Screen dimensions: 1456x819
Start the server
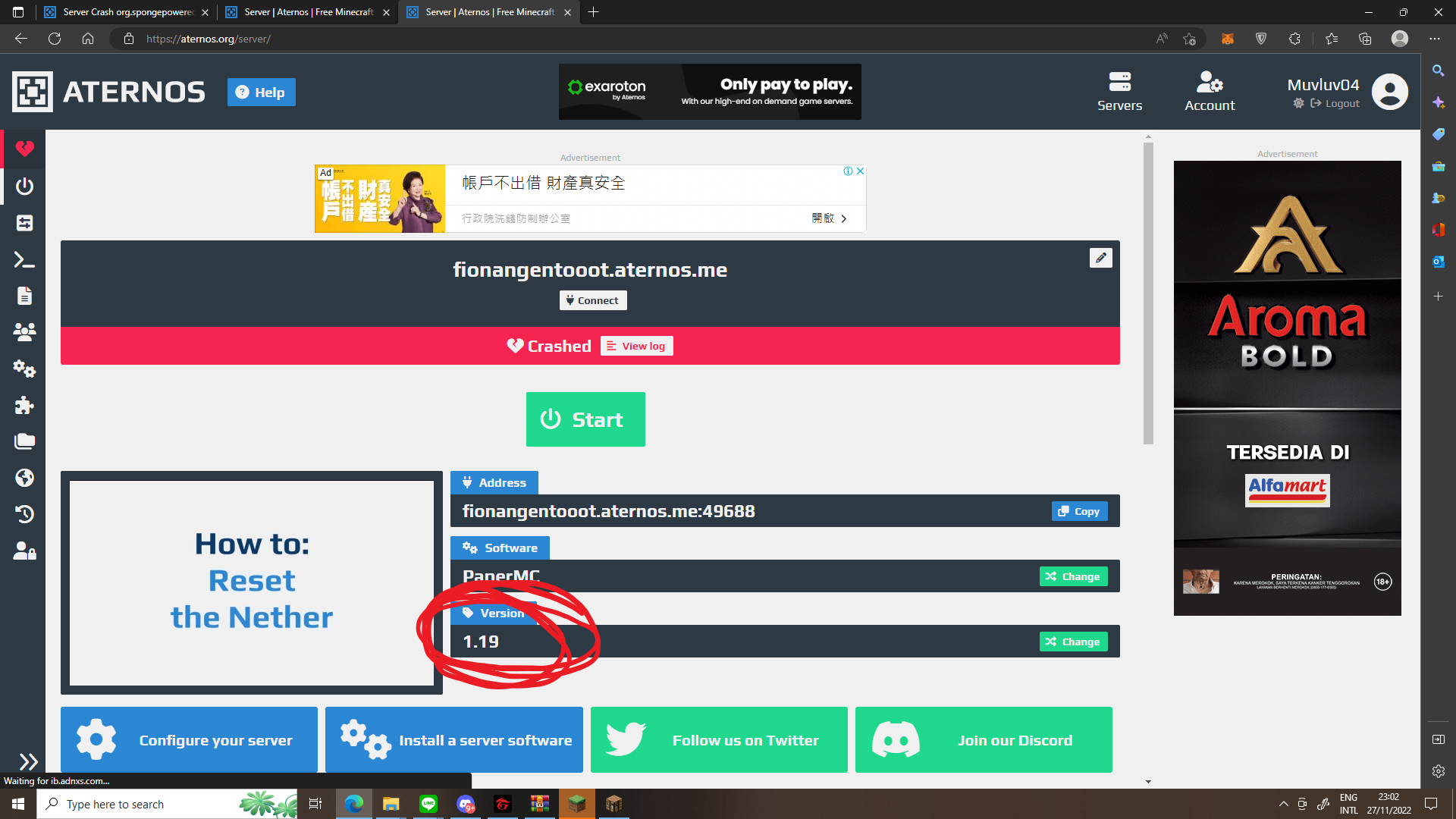[x=585, y=419]
